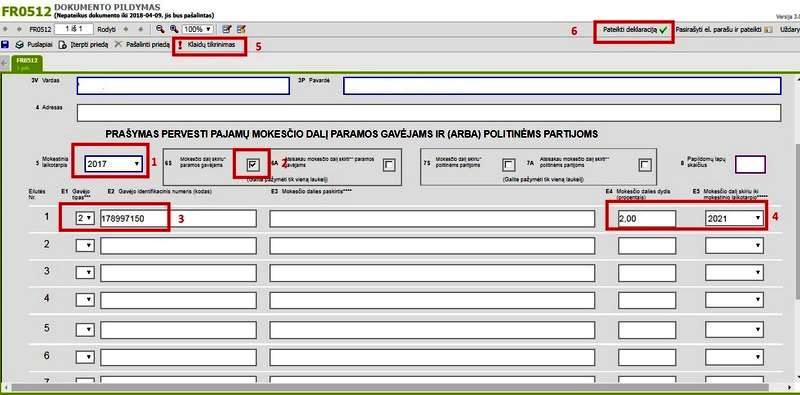Enable 7A atsisakau politinėms partijoms checkbox

click(x=645, y=164)
